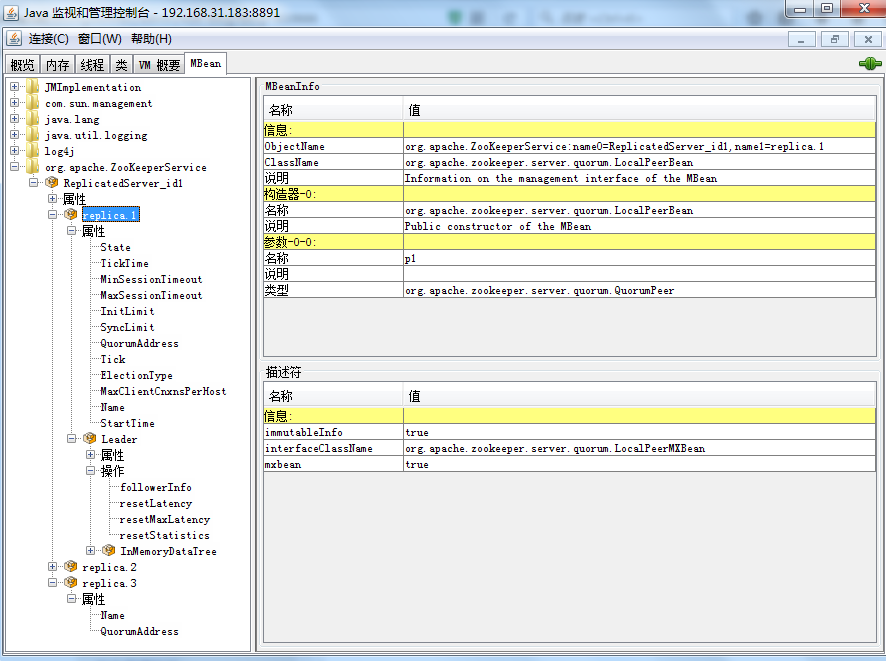The image size is (886, 661).
Task: Switch to the 类 tab
Action: point(121,65)
